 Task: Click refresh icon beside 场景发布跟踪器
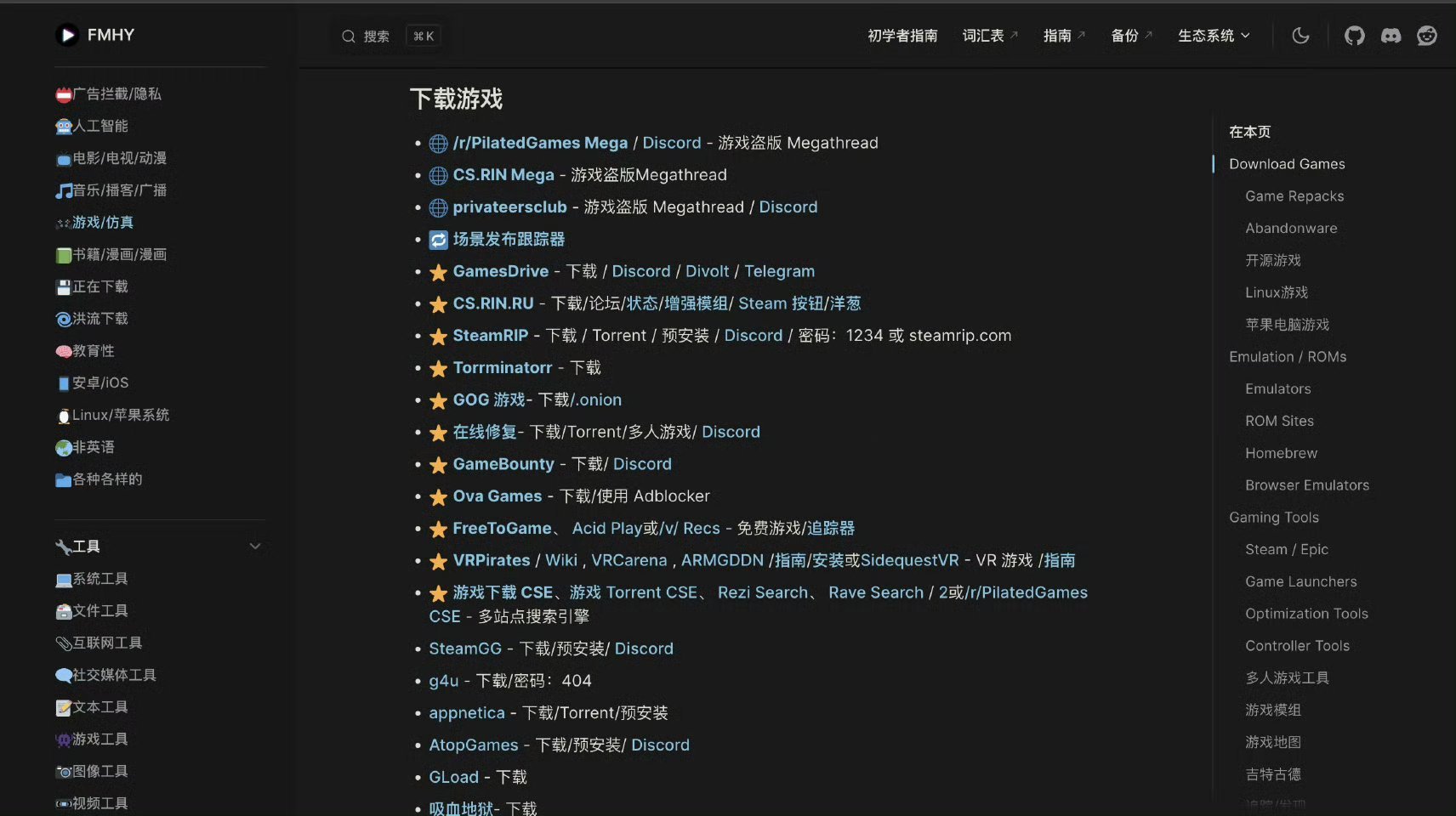pyautogui.click(x=438, y=241)
